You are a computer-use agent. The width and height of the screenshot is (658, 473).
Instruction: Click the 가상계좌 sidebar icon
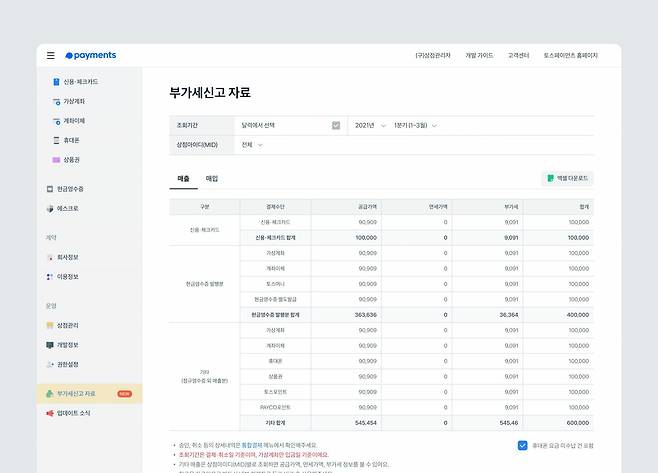point(56,101)
